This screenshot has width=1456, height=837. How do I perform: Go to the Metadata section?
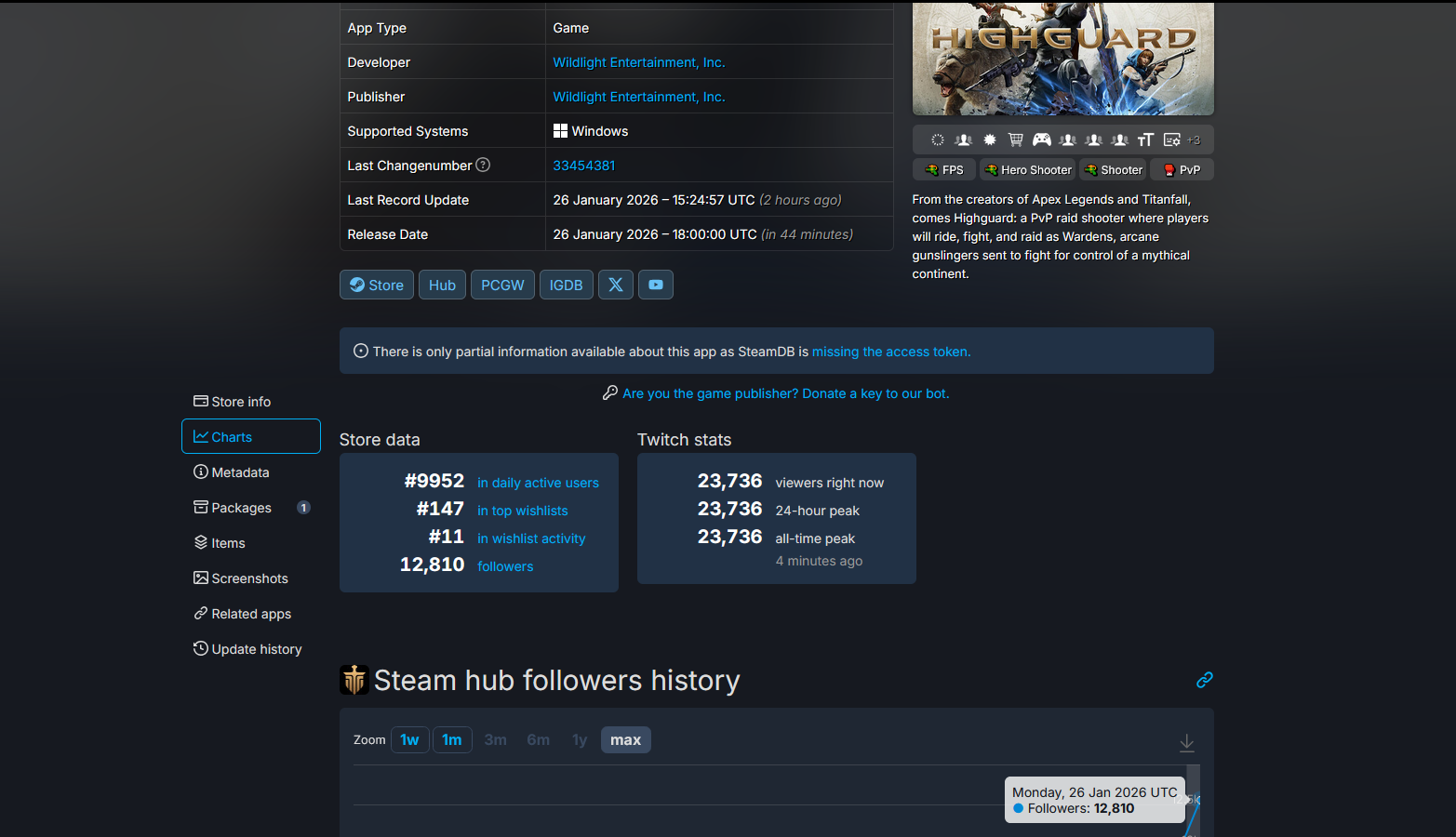(x=251, y=472)
